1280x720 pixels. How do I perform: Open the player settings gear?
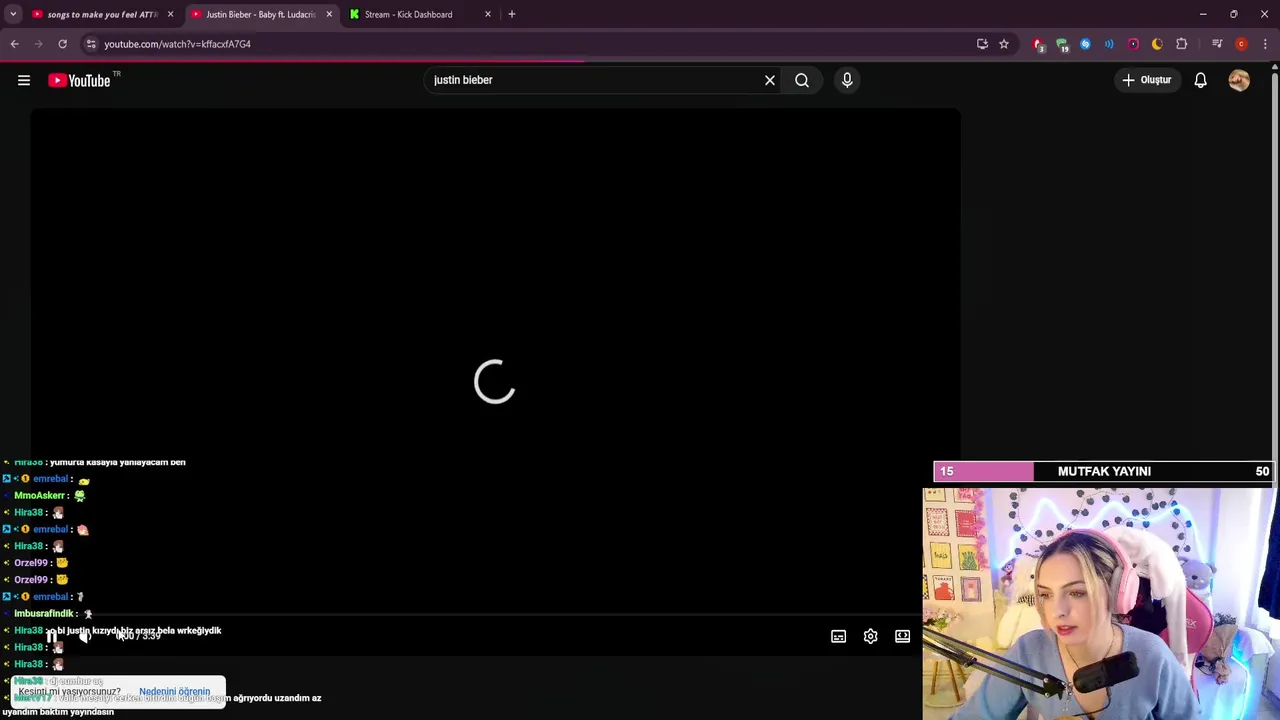pyautogui.click(x=871, y=636)
